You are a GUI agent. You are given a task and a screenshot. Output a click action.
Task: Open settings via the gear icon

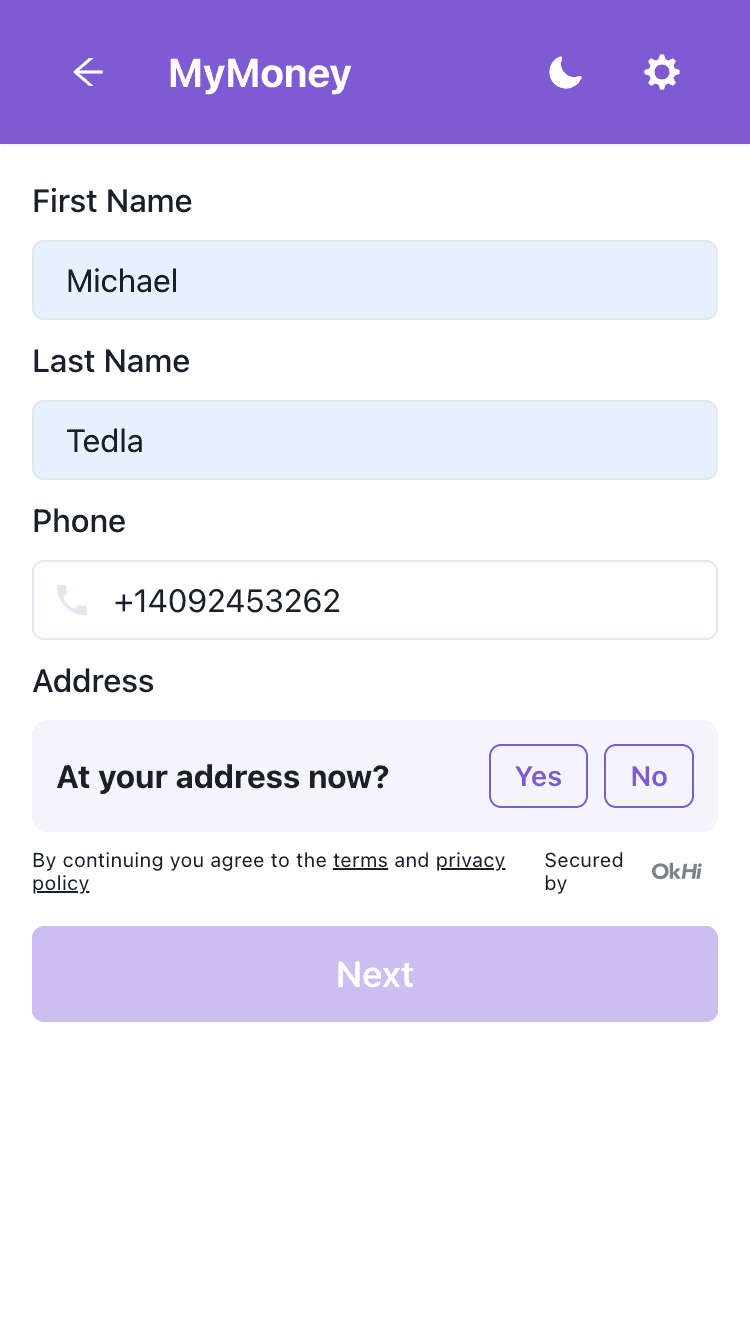point(661,72)
